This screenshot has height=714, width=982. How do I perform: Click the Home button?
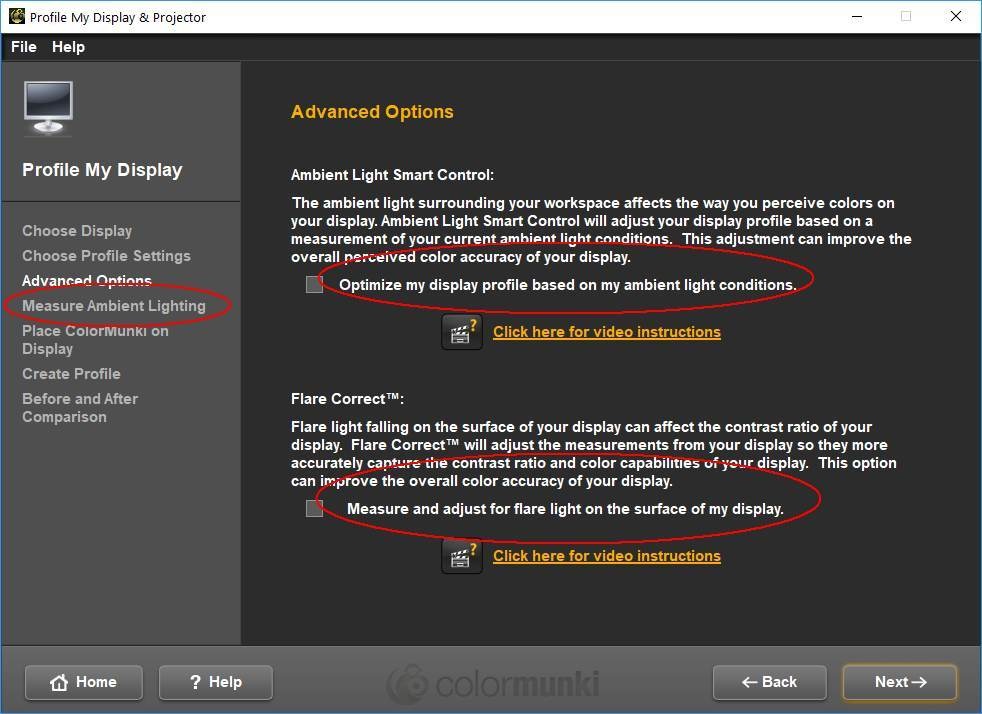84,682
